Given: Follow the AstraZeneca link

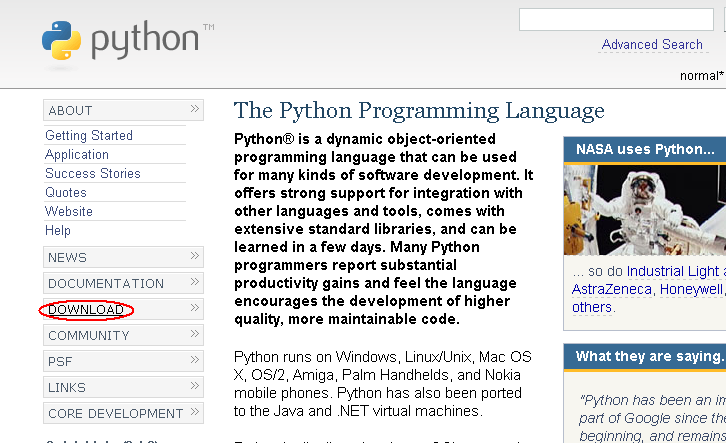Looking at the screenshot, I should pos(610,290).
